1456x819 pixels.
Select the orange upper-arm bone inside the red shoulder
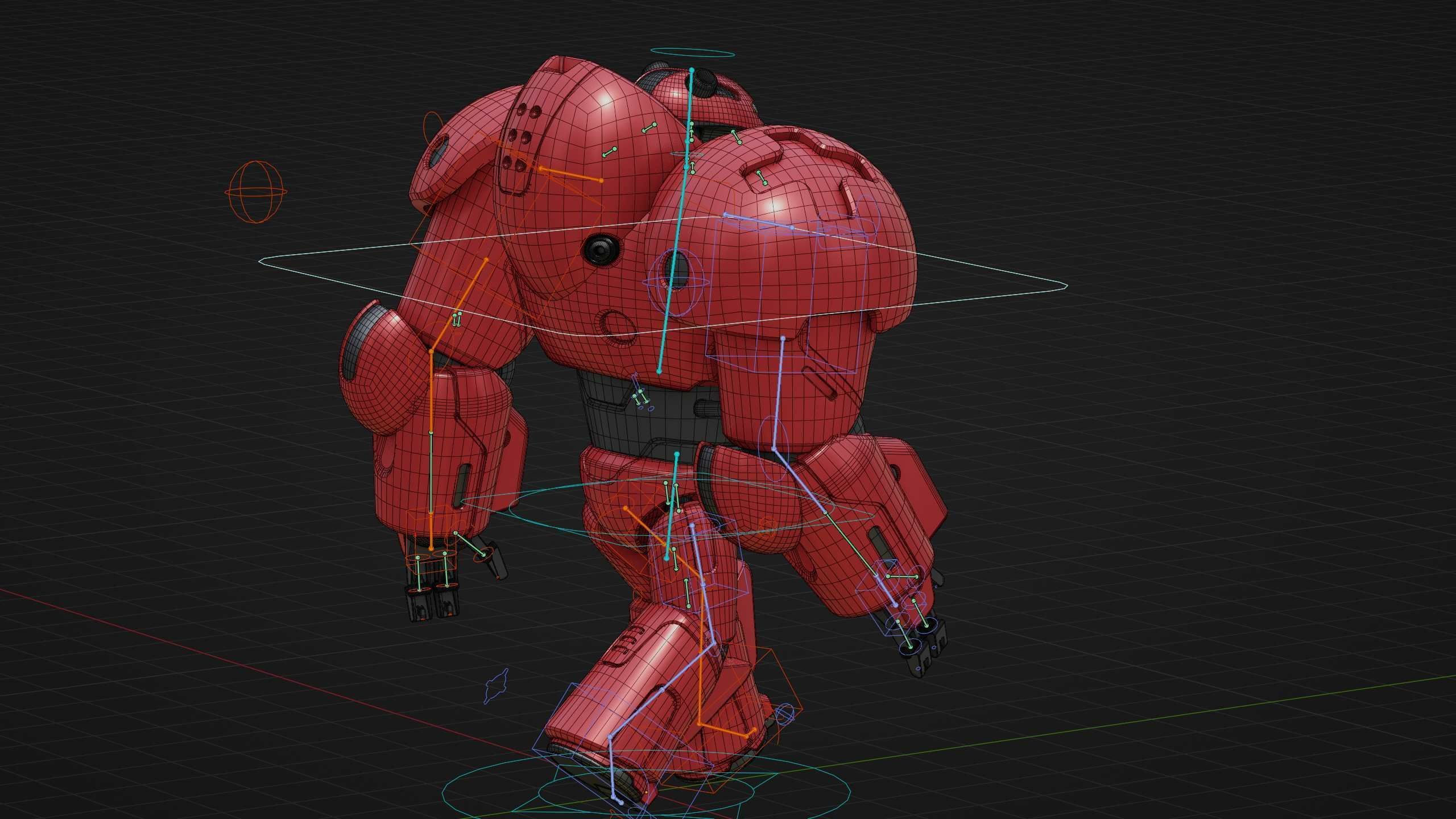459,305
